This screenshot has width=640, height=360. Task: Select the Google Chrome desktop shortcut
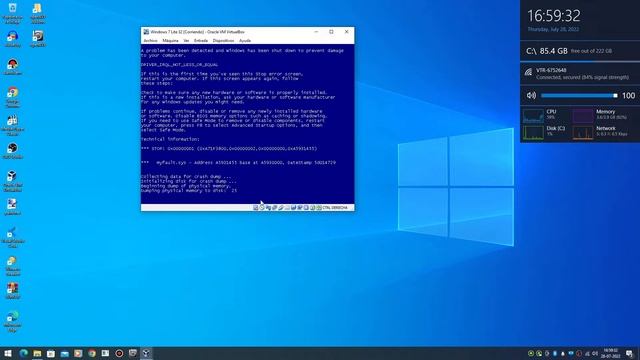[12, 97]
